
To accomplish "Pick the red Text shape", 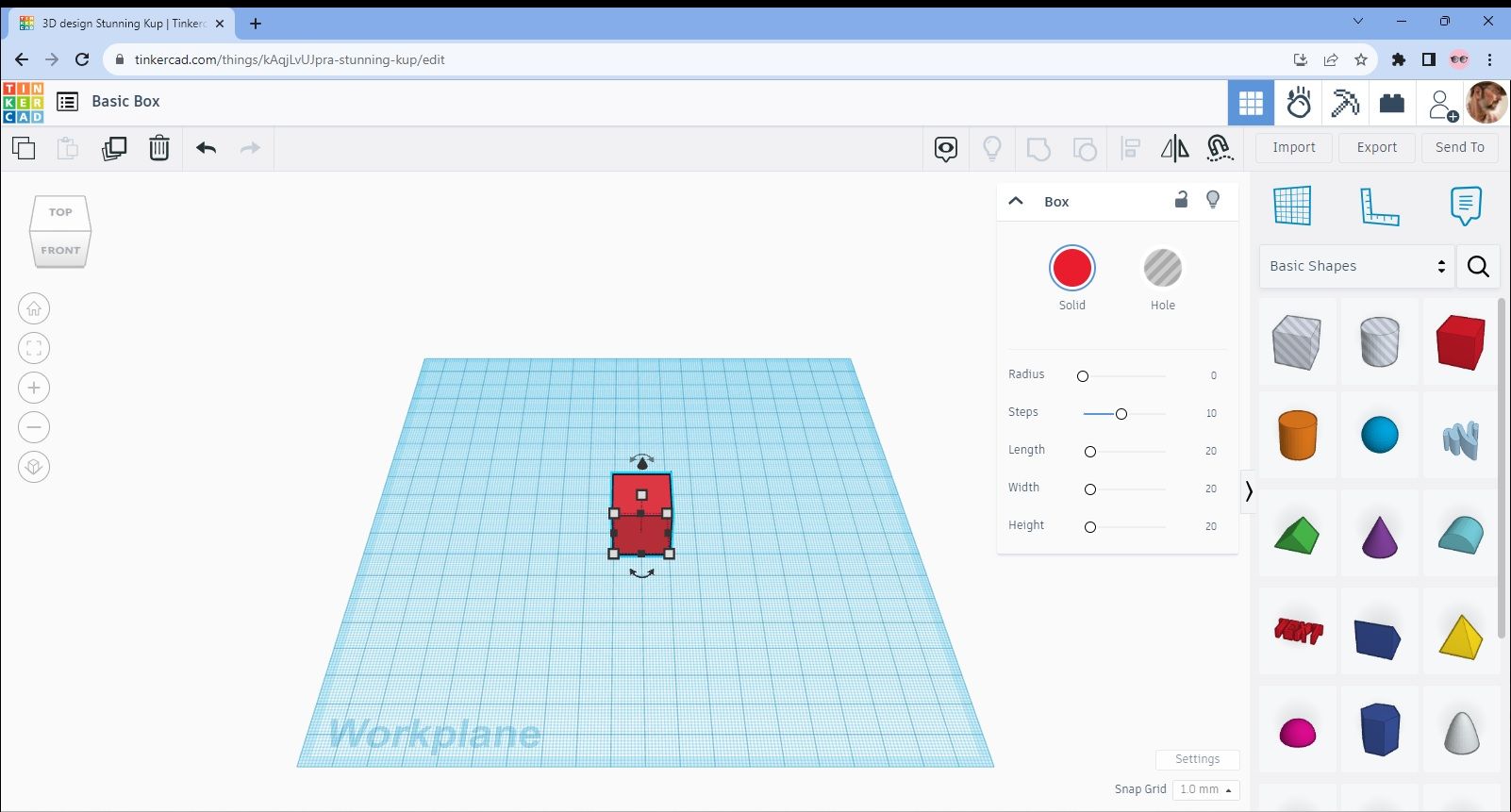I will (1298, 631).
